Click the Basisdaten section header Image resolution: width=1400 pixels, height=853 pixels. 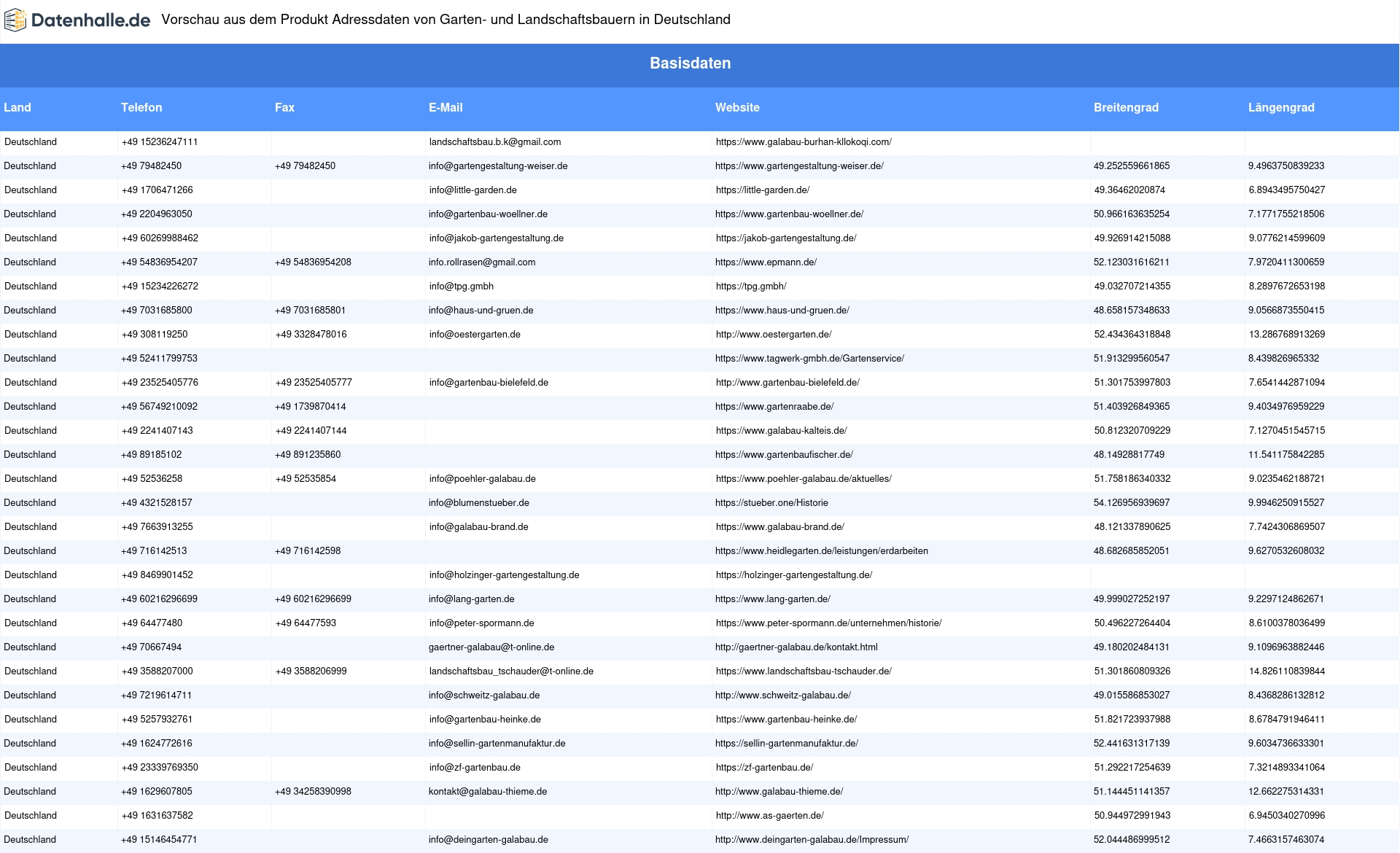[x=691, y=63]
